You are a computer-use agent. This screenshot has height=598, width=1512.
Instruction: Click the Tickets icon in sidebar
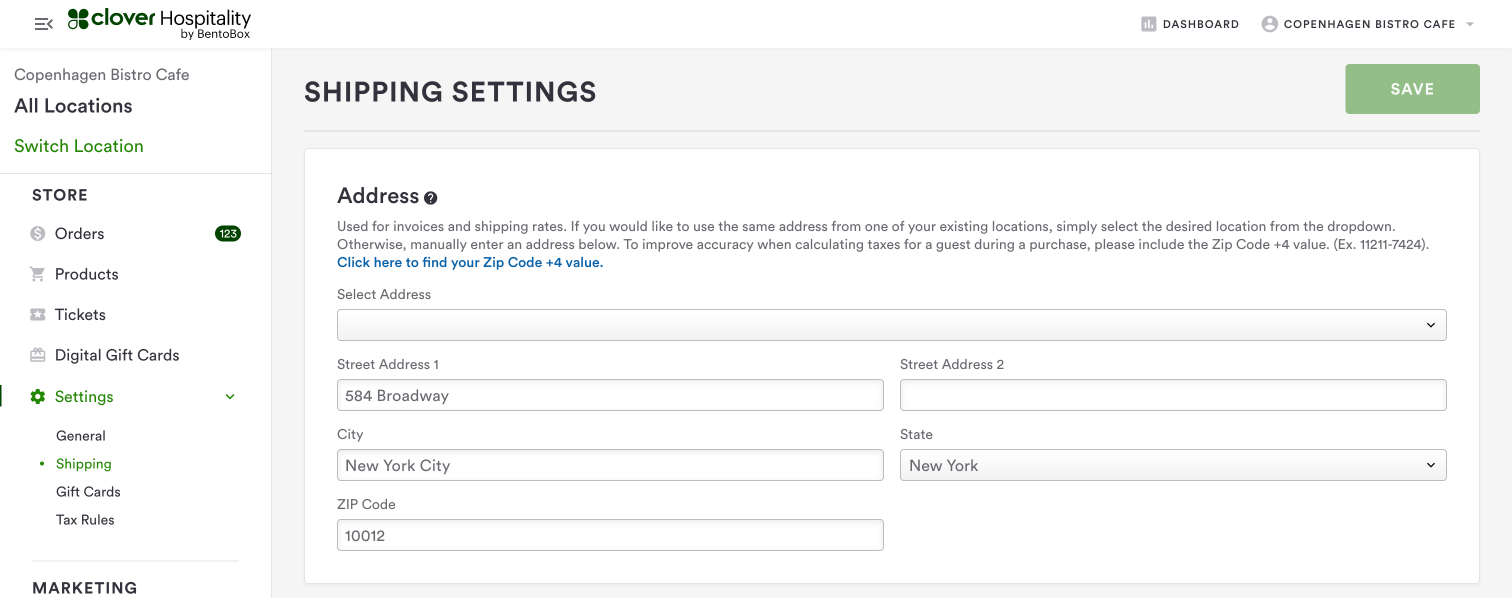(38, 315)
